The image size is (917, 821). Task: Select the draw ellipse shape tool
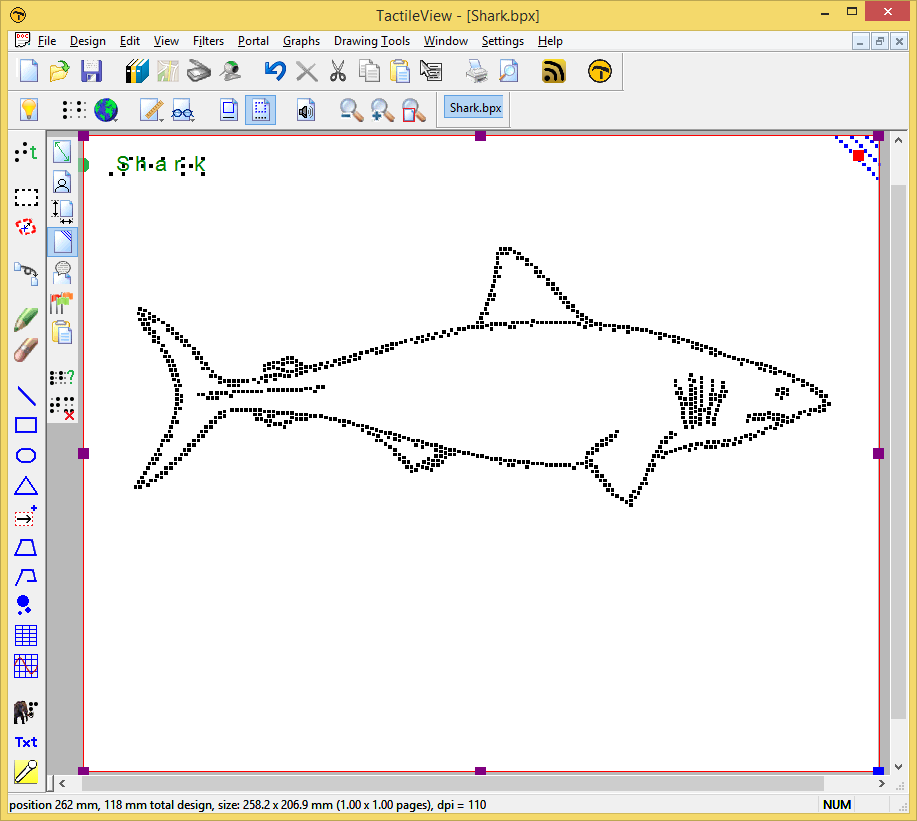coord(25,456)
